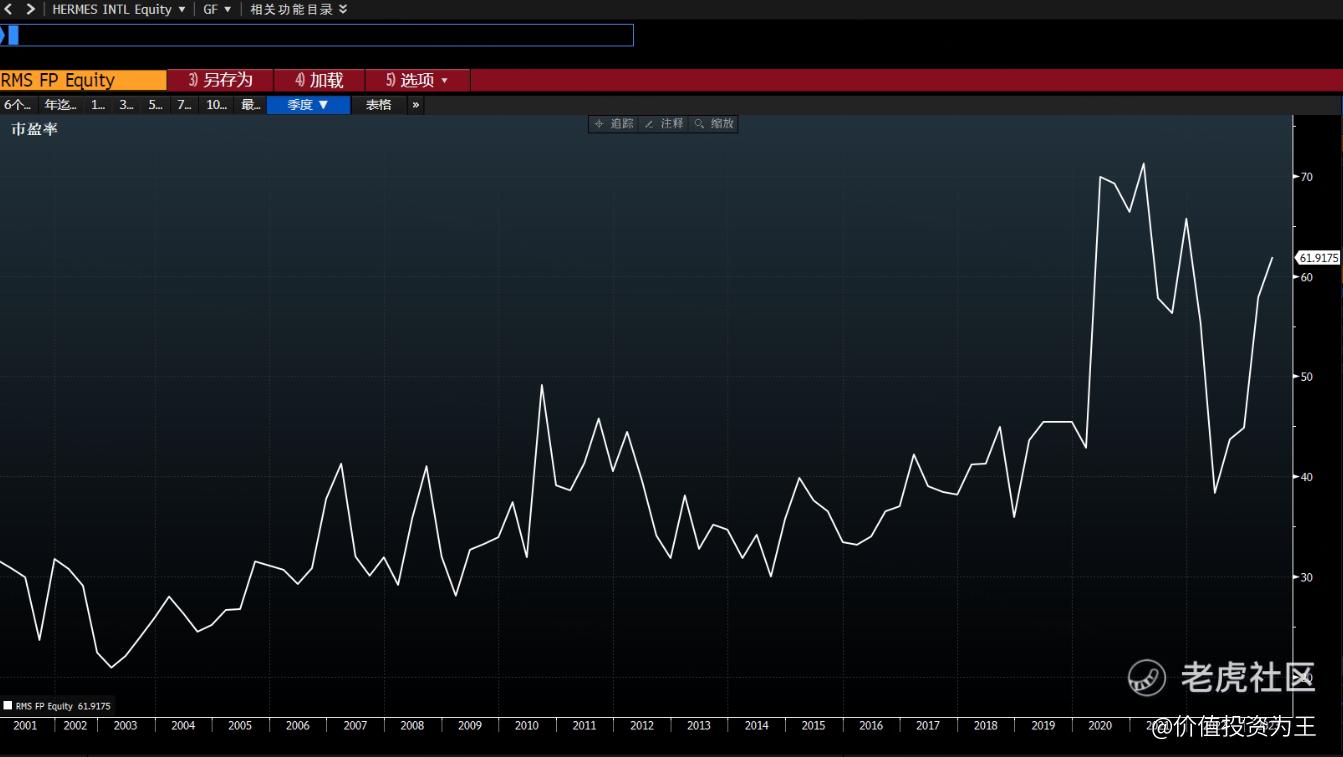Click the double-arrow overflow button after 表格
Image resolution: width=1343 pixels, height=757 pixels.
coord(416,105)
